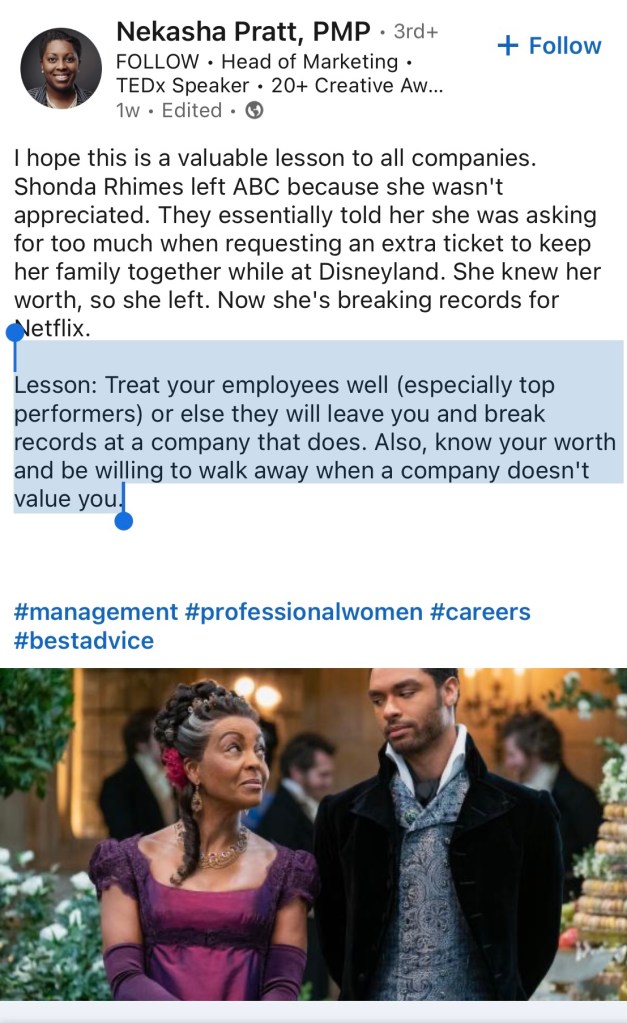Tap the Head of Marketing headline
Screen dimensions: 627x1023
[309, 62]
